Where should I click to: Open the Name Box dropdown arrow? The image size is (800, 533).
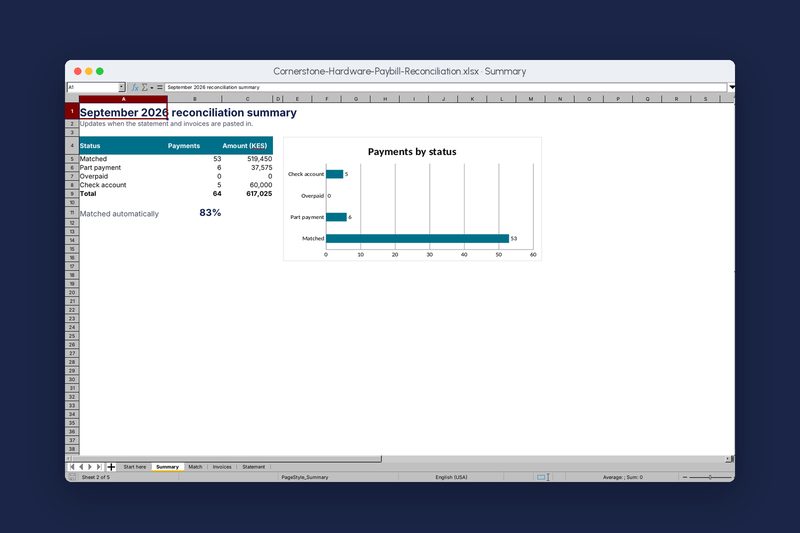(121, 87)
